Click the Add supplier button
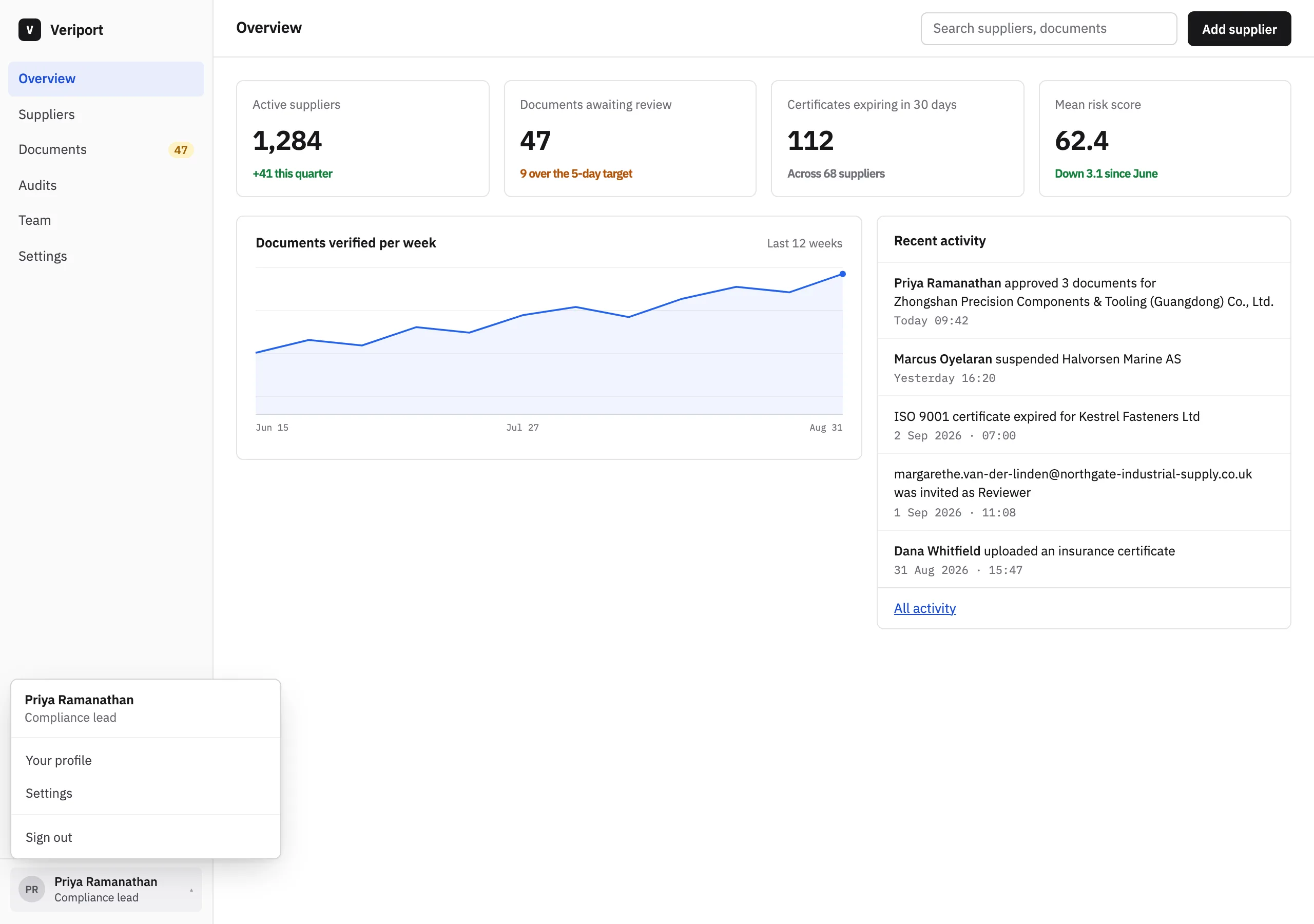The height and width of the screenshot is (924, 1314). (x=1239, y=29)
